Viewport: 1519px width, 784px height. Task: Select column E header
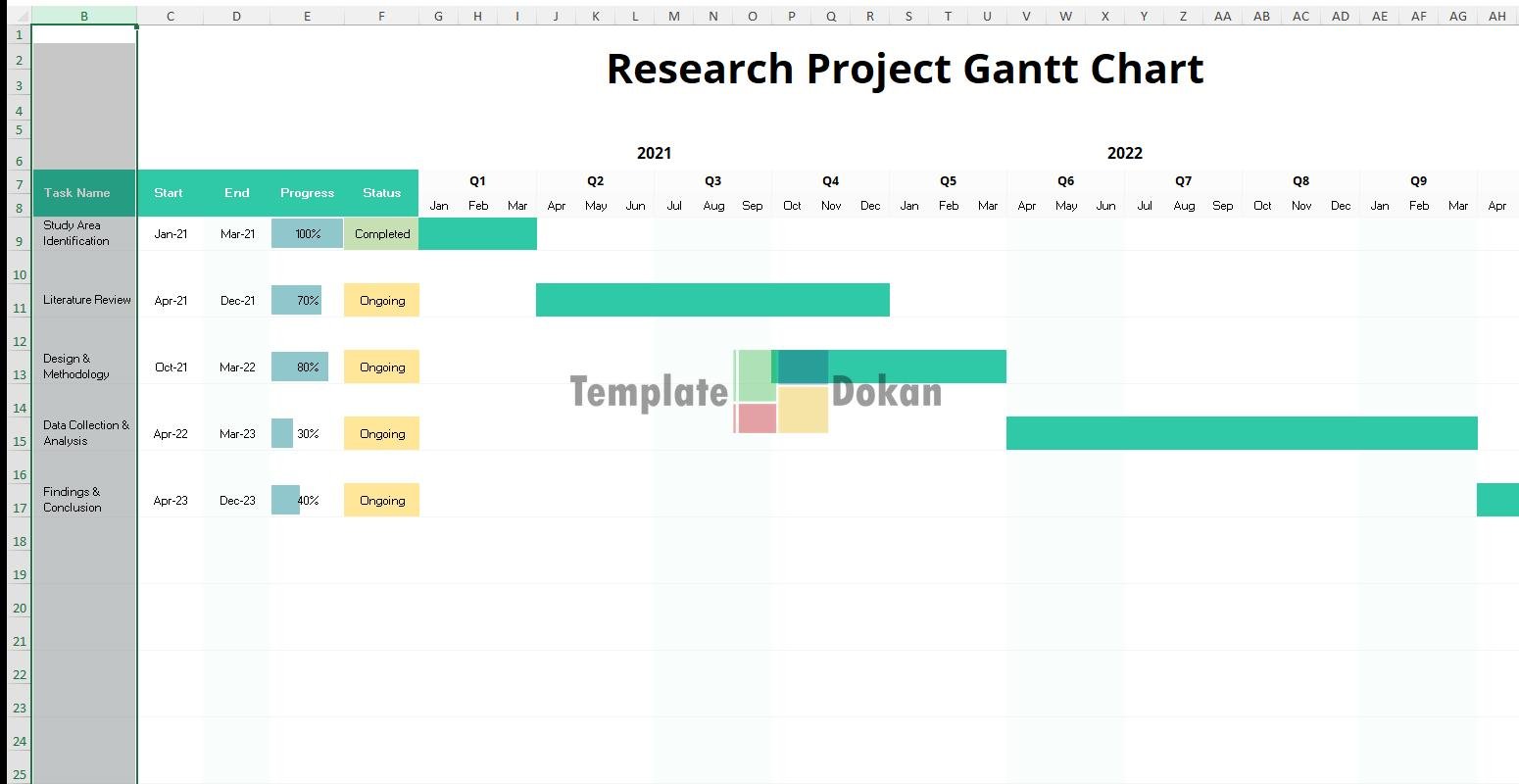tap(307, 16)
